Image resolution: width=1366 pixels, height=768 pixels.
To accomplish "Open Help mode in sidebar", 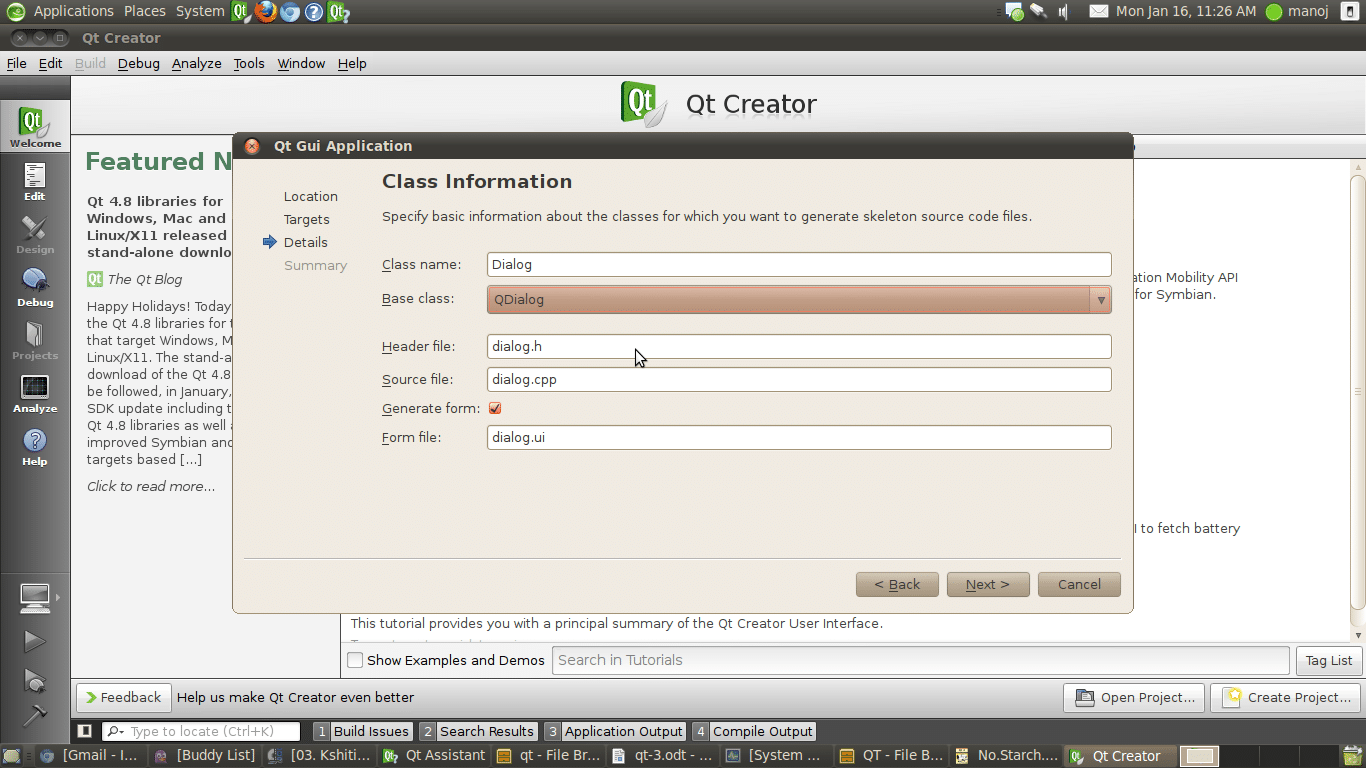I will click(35, 446).
